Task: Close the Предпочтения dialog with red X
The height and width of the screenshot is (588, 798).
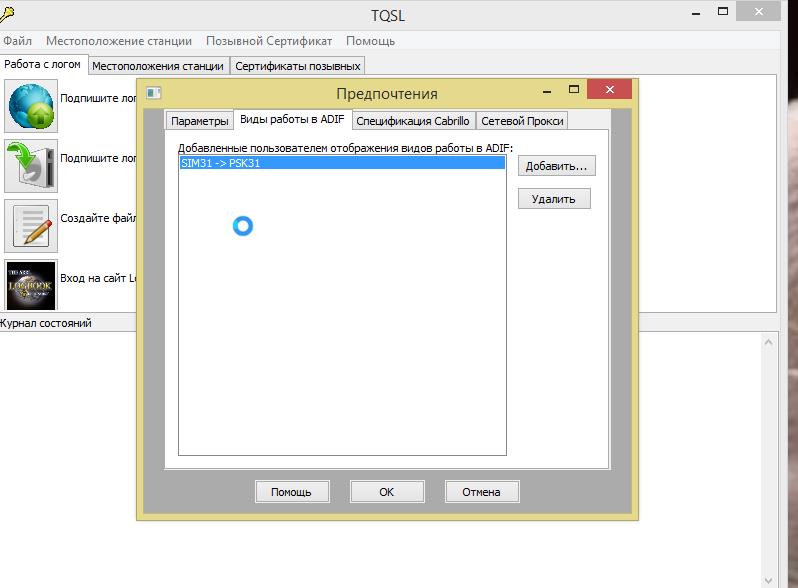Action: tap(609, 92)
